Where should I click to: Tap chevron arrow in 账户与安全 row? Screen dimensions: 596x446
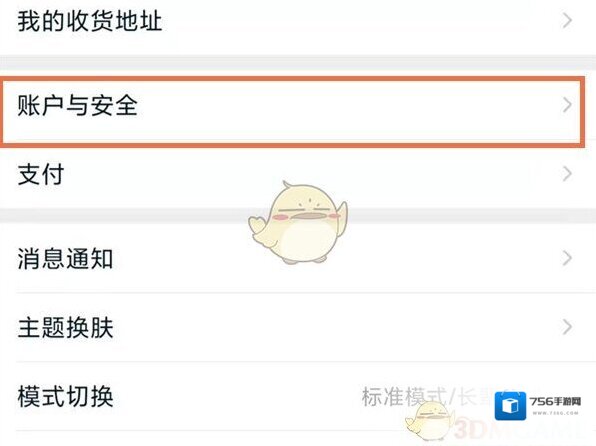[567, 105]
